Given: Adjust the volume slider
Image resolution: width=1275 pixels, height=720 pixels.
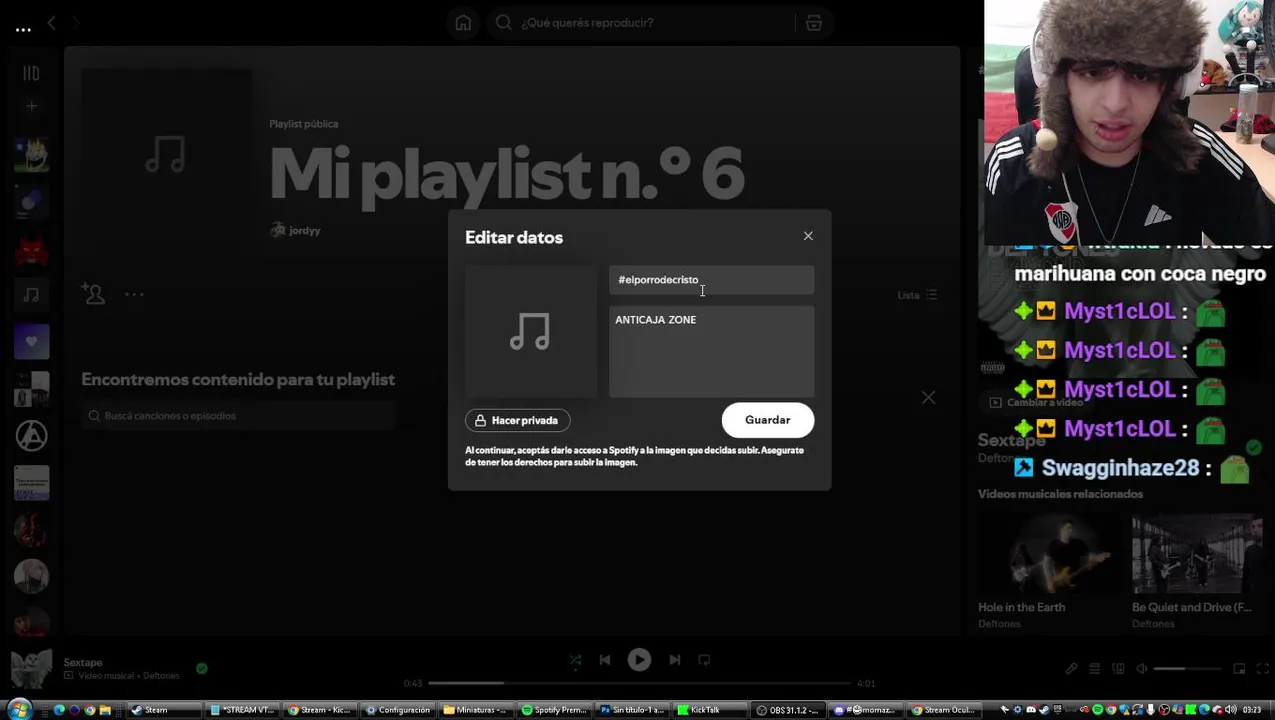Looking at the screenshot, I should click(1187, 669).
